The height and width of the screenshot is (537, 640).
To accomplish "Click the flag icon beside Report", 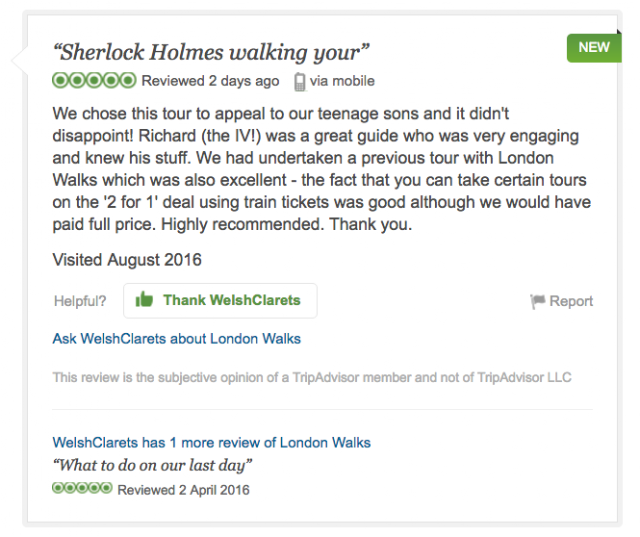I will coord(537,301).
